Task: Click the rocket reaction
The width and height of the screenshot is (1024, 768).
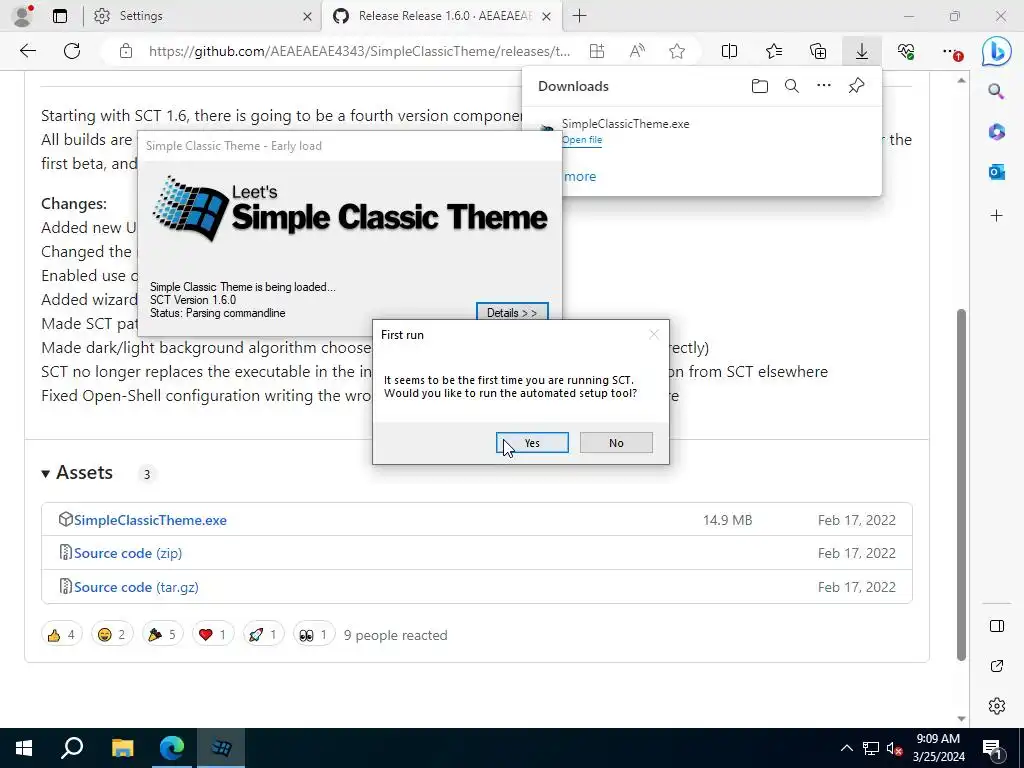Action: tap(263, 634)
